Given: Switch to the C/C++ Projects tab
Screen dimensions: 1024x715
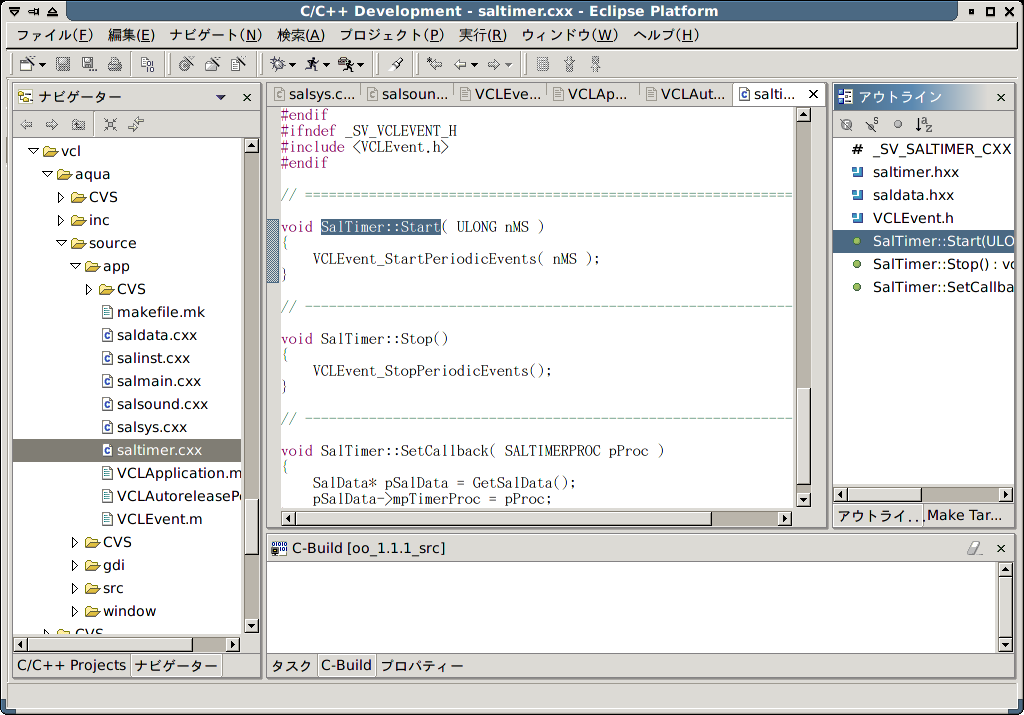Looking at the screenshot, I should tap(71, 665).
